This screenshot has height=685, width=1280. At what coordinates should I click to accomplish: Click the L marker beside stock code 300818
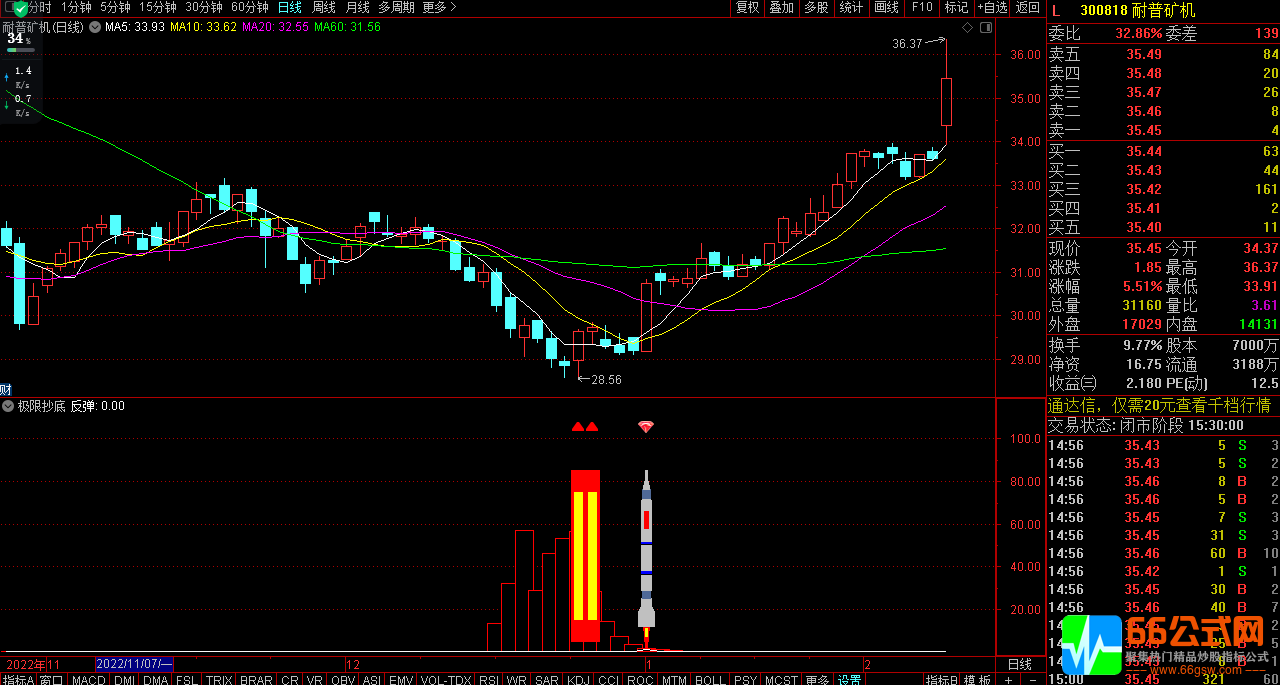point(1055,9)
